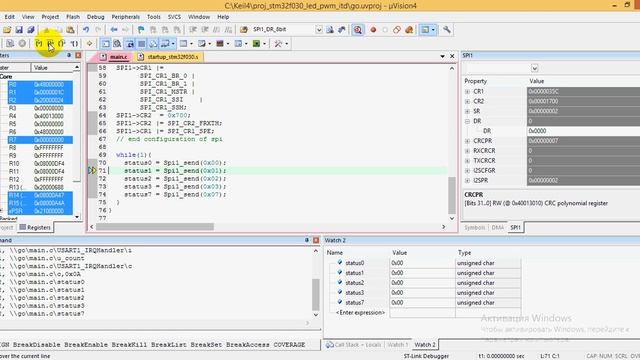
Task: Switch to the Registers tab
Action: tap(35, 227)
